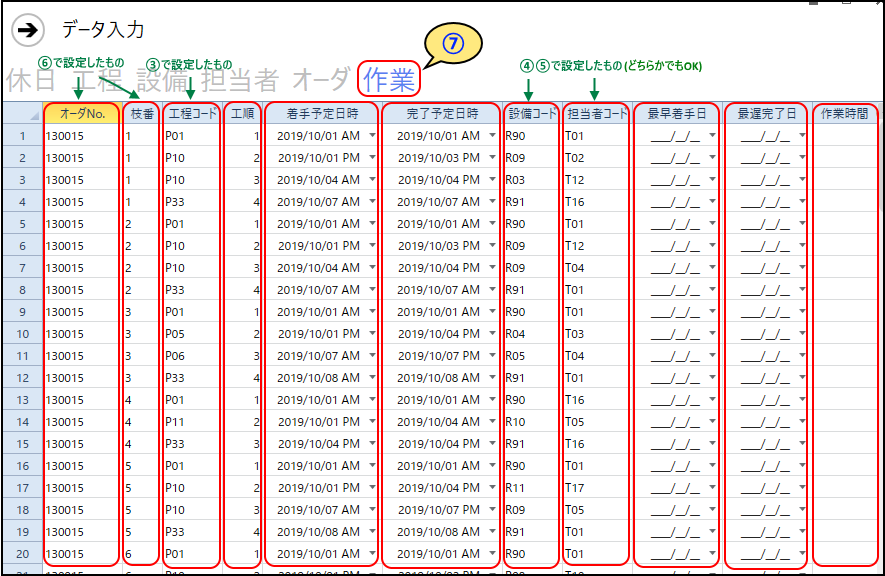Expand 完了予定日時 dropdown in row 5
This screenshot has height=576, width=885.
pos(492,224)
